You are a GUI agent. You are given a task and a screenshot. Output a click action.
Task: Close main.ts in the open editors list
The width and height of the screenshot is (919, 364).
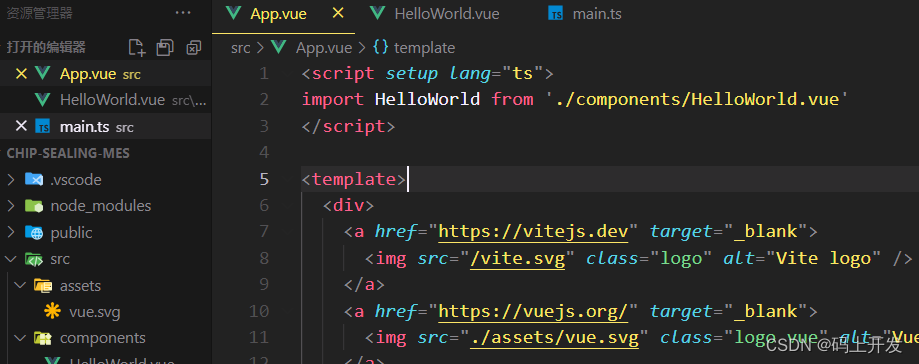(x=21, y=126)
